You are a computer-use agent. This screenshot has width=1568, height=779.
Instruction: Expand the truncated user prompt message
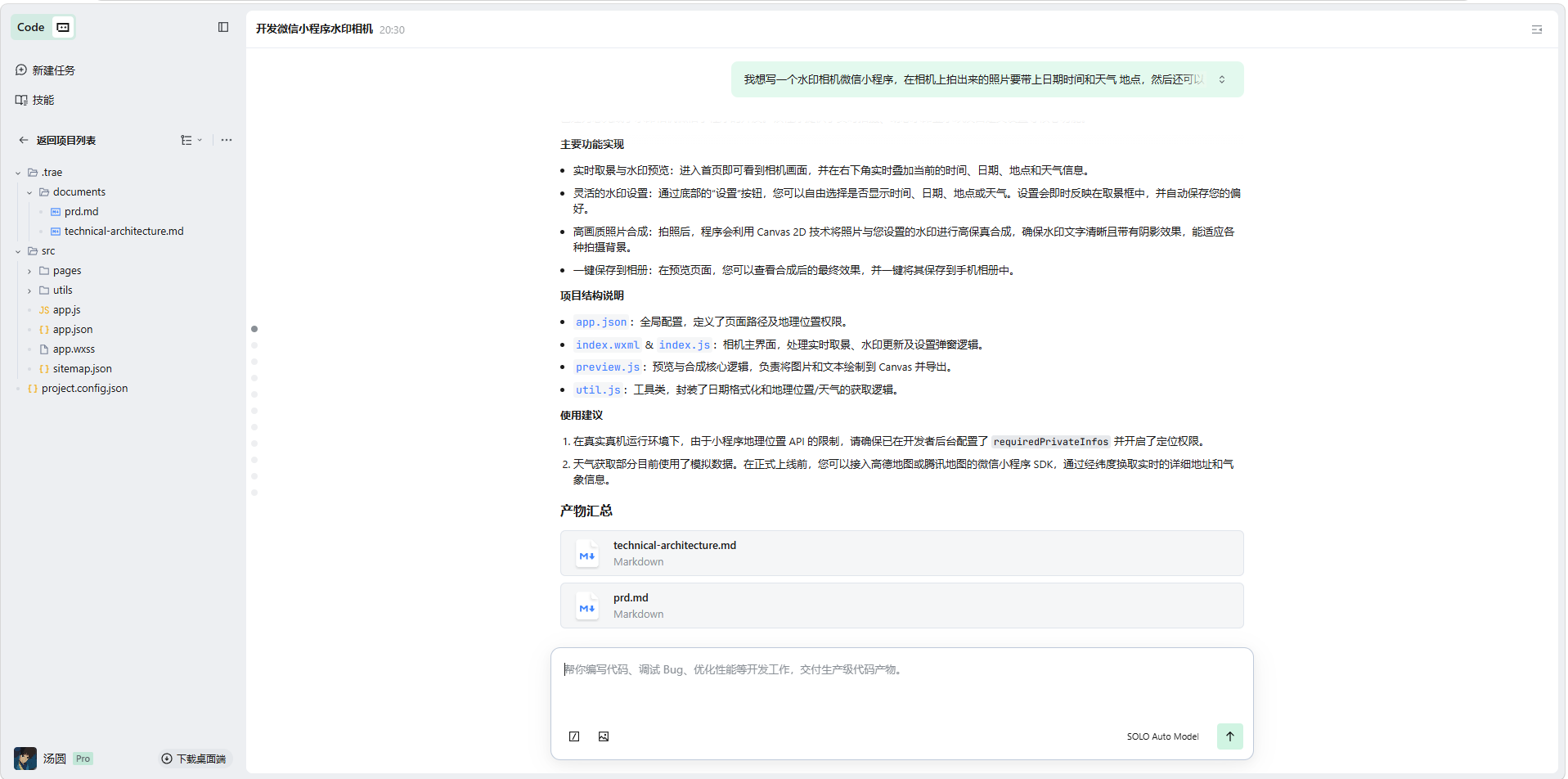click(1222, 79)
